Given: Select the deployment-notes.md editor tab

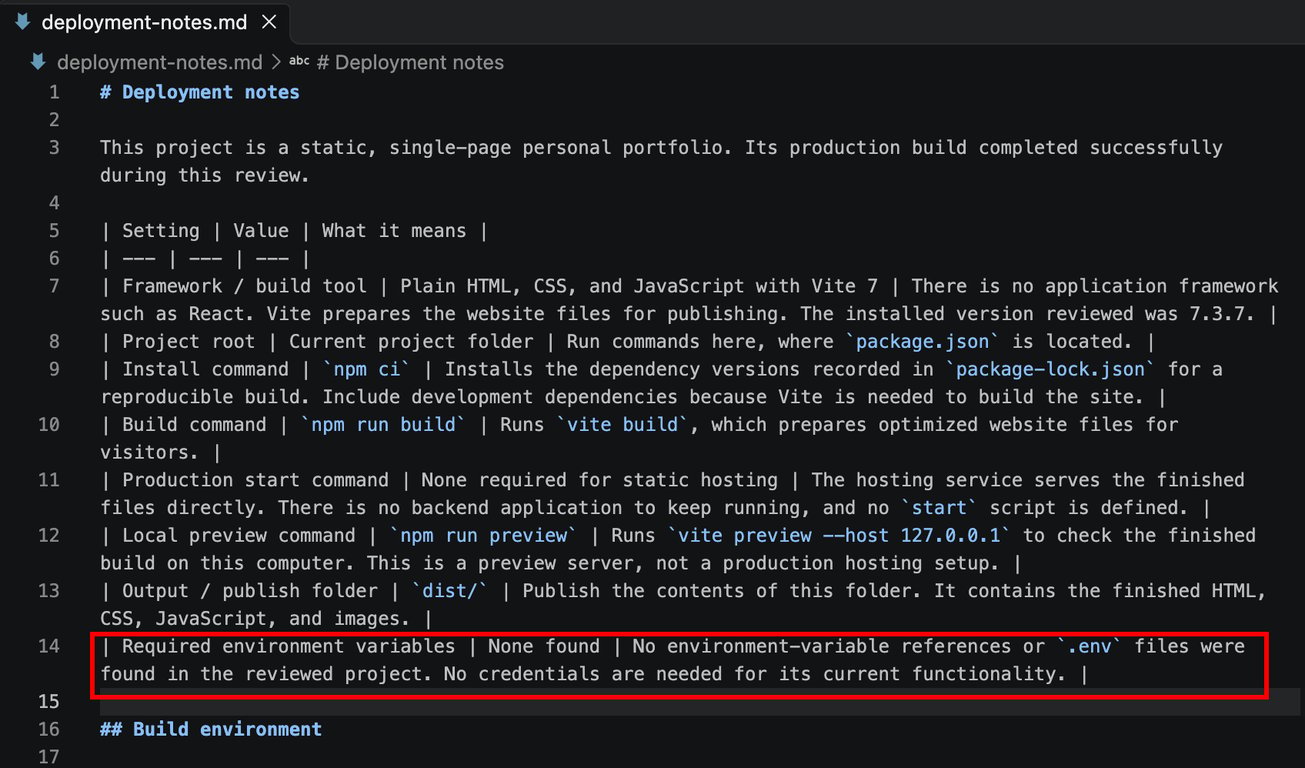Looking at the screenshot, I should click(145, 22).
